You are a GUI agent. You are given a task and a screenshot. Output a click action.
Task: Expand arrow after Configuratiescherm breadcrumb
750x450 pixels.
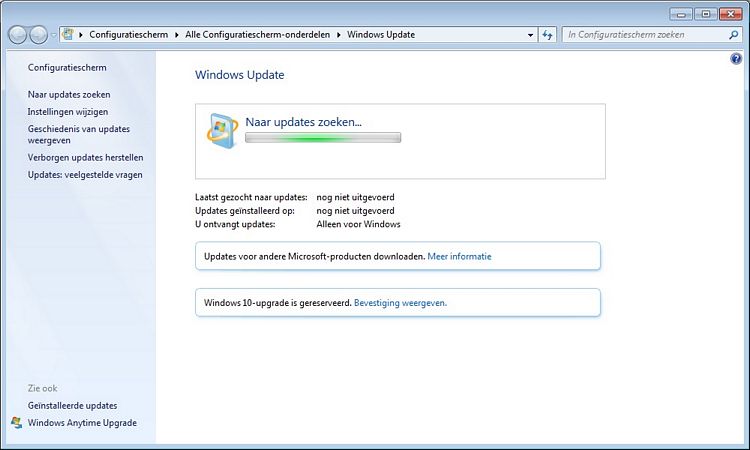pos(176,35)
